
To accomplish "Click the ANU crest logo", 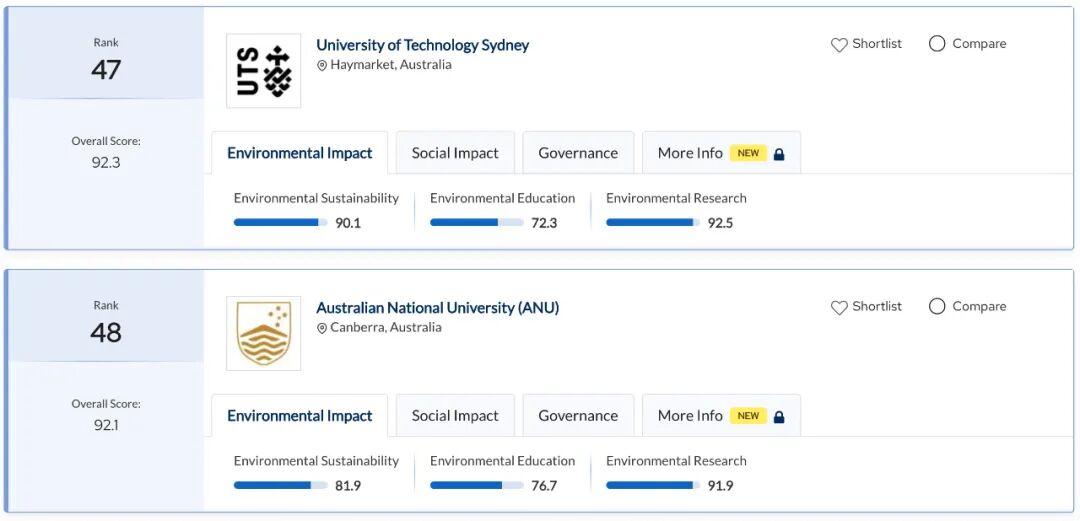I will (x=263, y=333).
